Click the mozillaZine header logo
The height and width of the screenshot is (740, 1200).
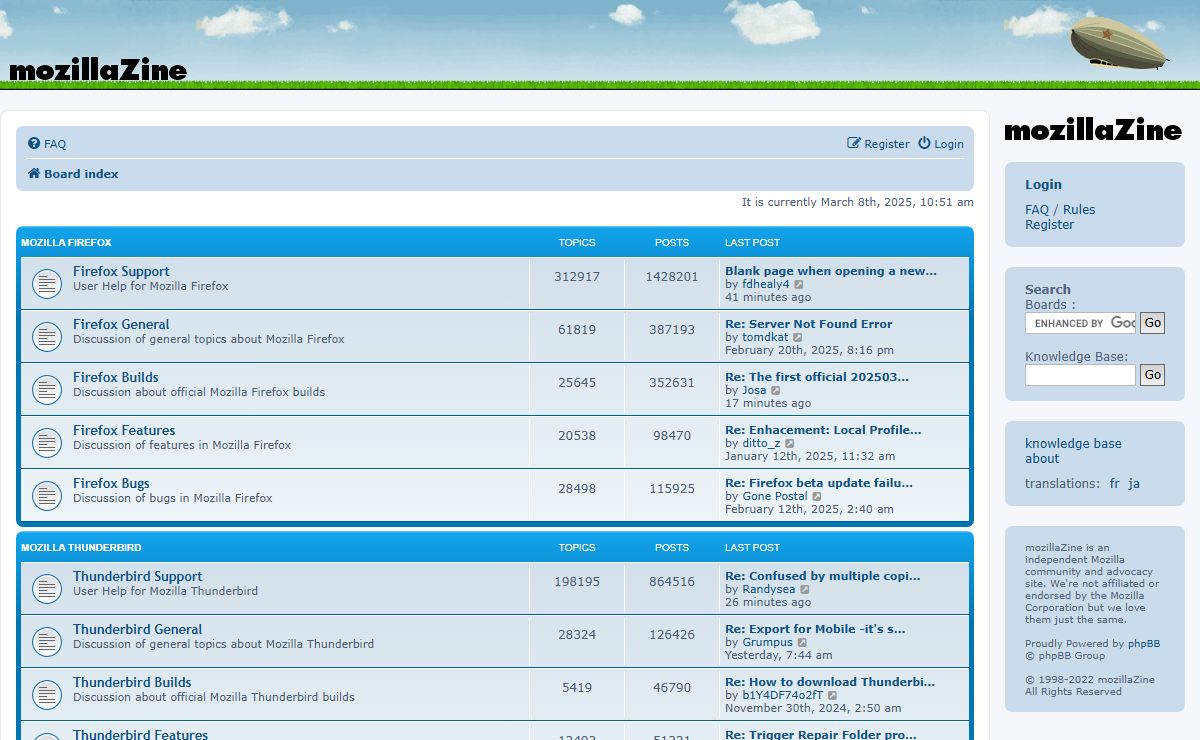coord(97,70)
